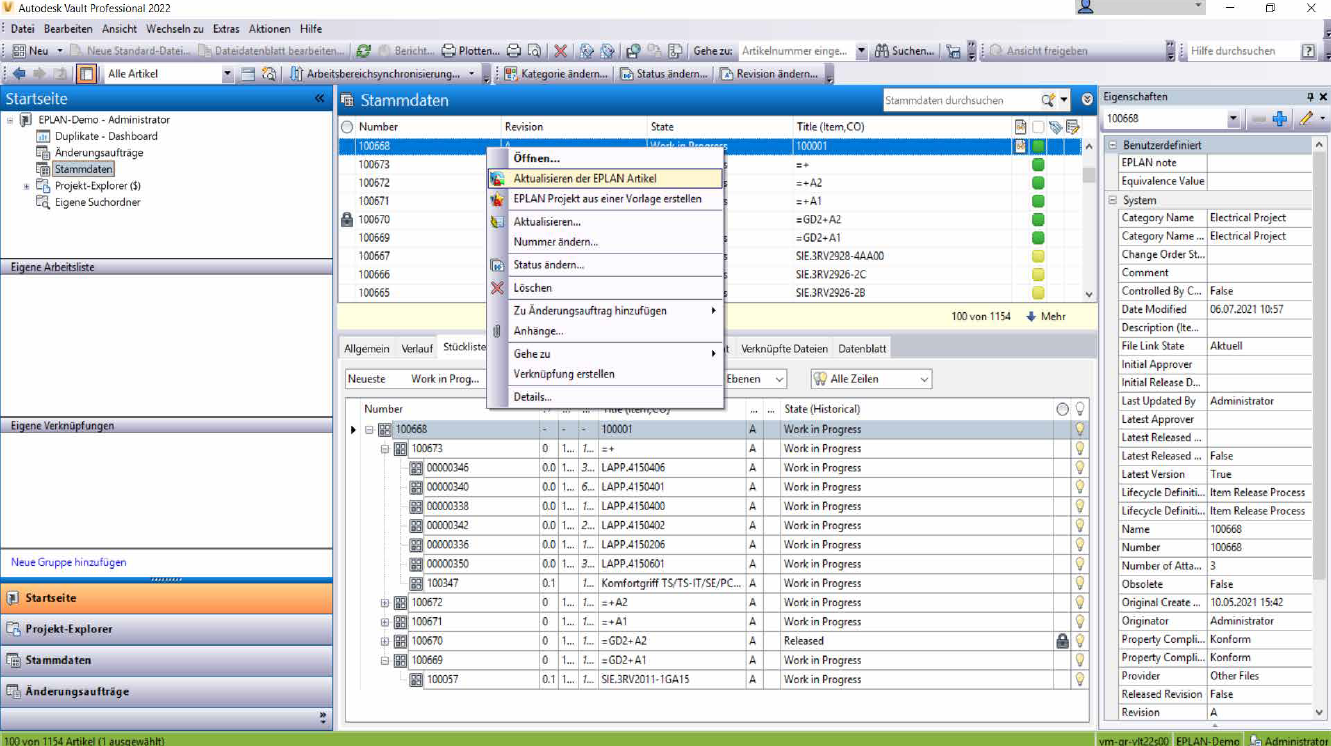Open the Gehe zu Artikelnummer dropdown arrow
The image size is (1331, 746).
point(862,50)
